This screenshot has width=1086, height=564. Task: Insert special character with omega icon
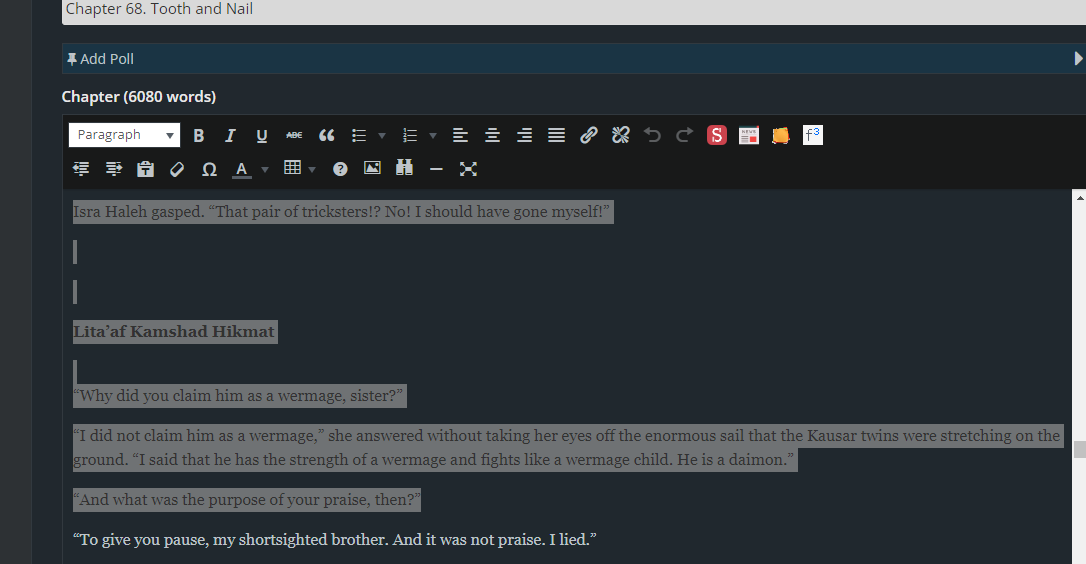click(x=209, y=169)
